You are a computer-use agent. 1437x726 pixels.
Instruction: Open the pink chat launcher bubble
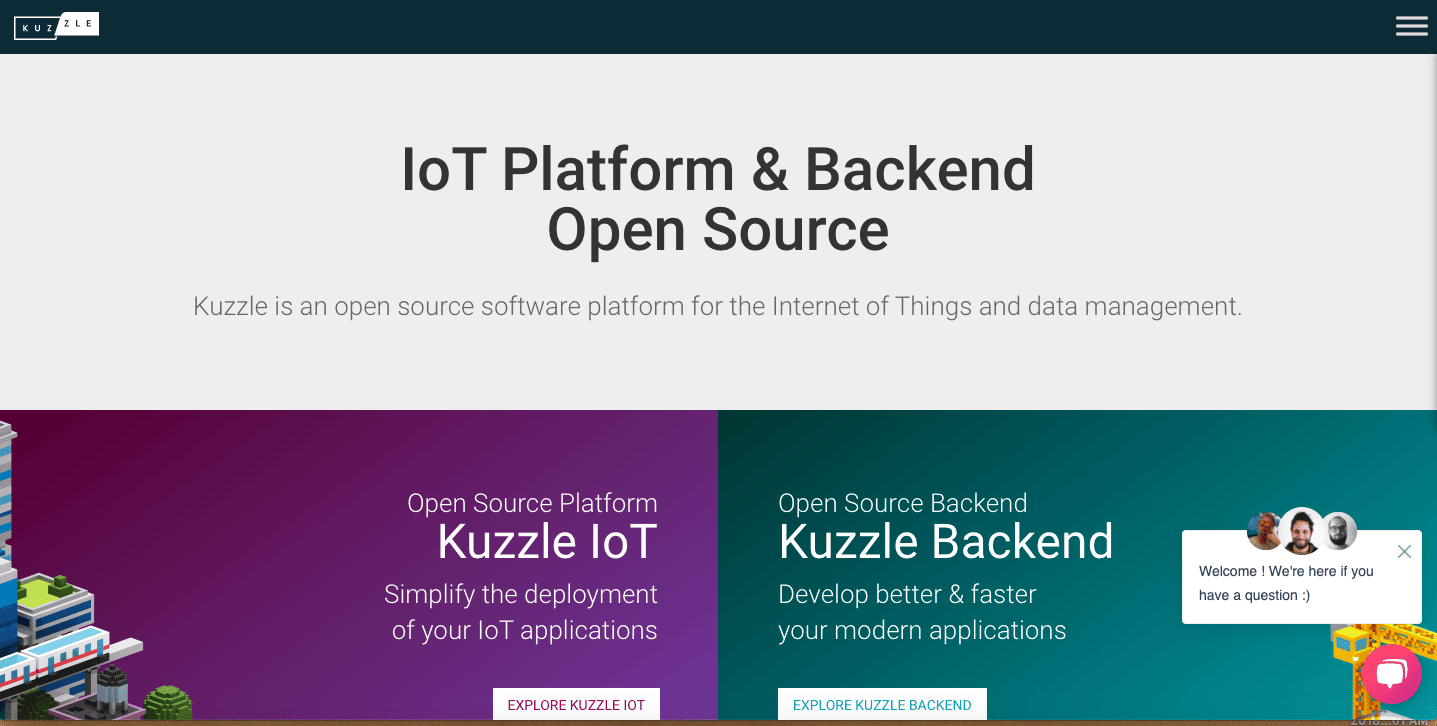[1391, 674]
